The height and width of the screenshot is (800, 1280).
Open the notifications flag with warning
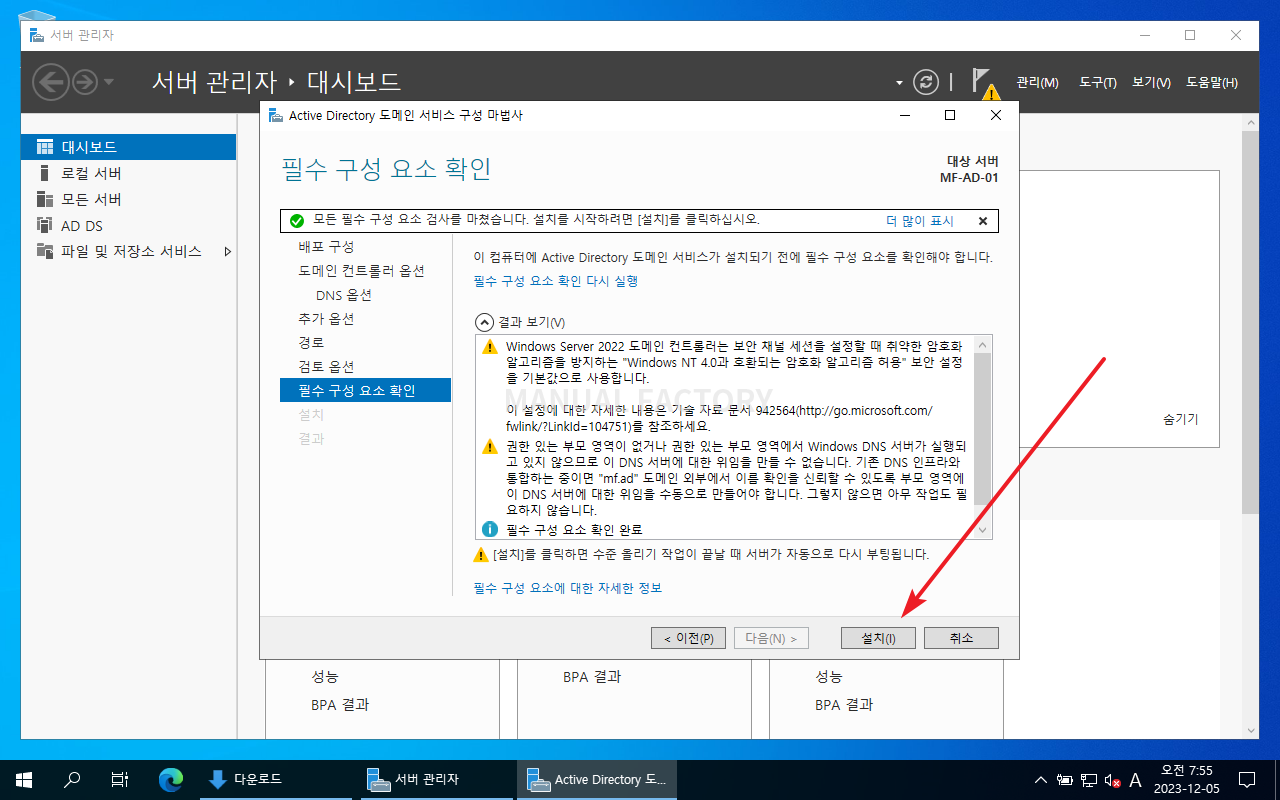click(x=985, y=83)
